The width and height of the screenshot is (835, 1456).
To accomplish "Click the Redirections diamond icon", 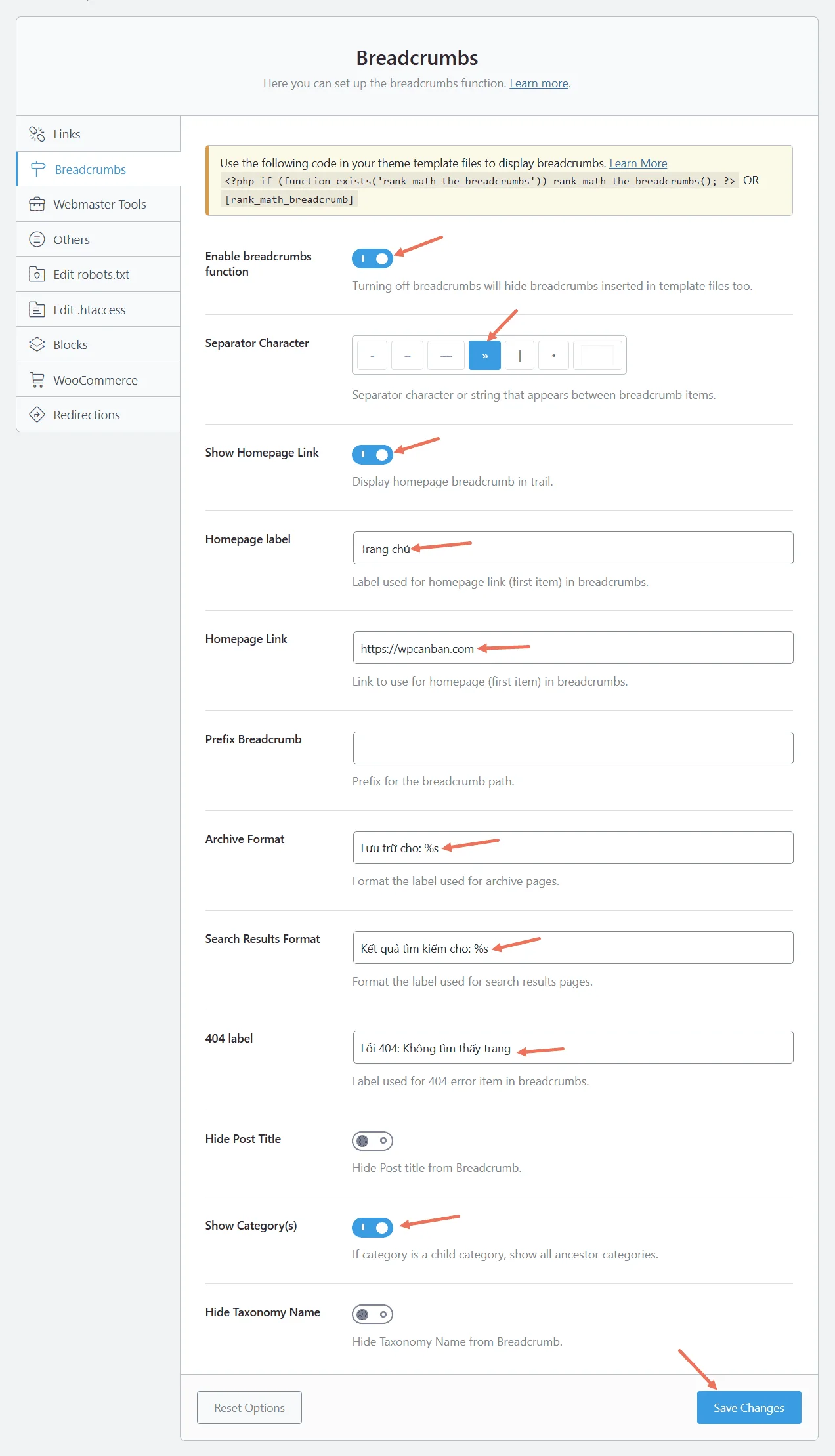I will 37,415.
